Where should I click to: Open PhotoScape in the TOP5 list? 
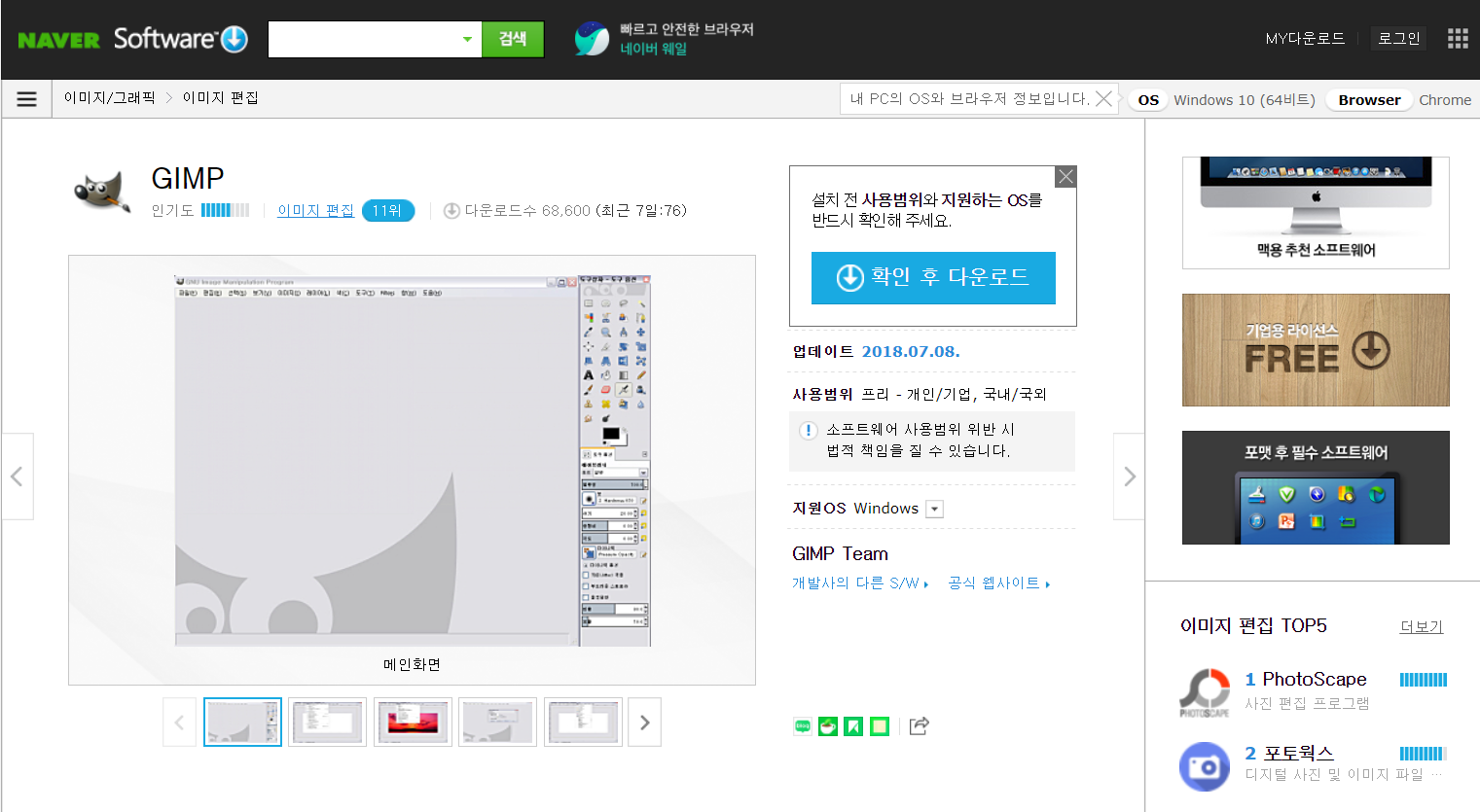coord(1315,679)
